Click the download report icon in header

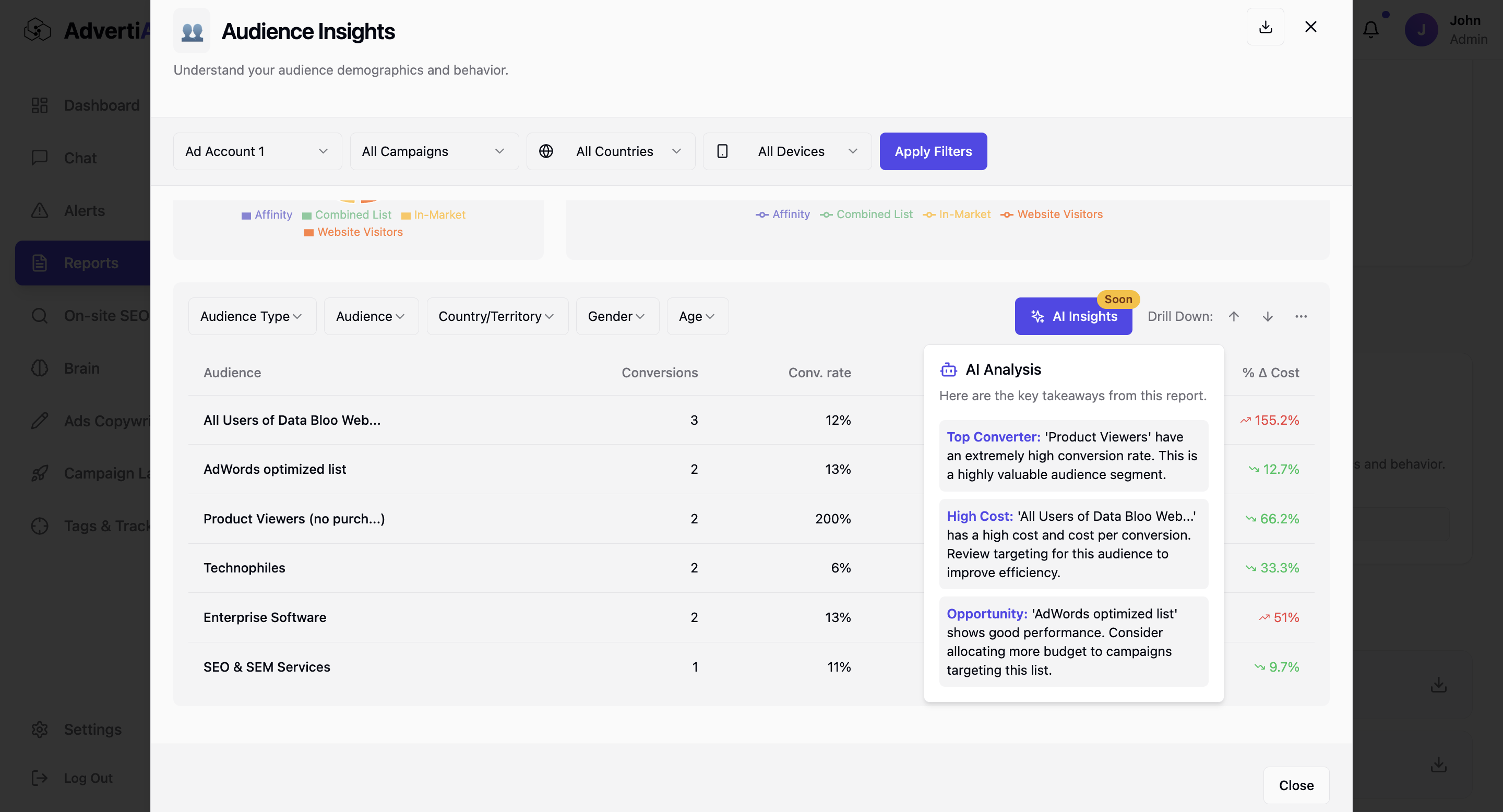click(1265, 27)
